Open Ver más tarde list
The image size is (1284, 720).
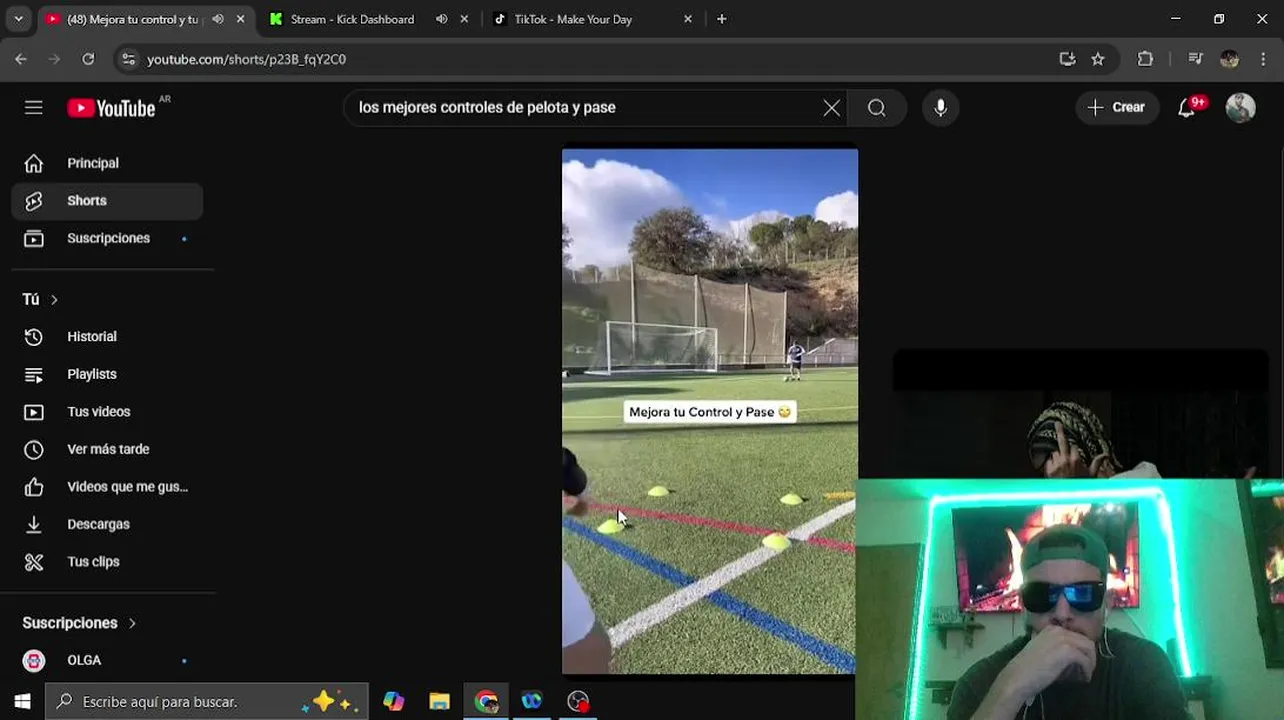coord(107,449)
